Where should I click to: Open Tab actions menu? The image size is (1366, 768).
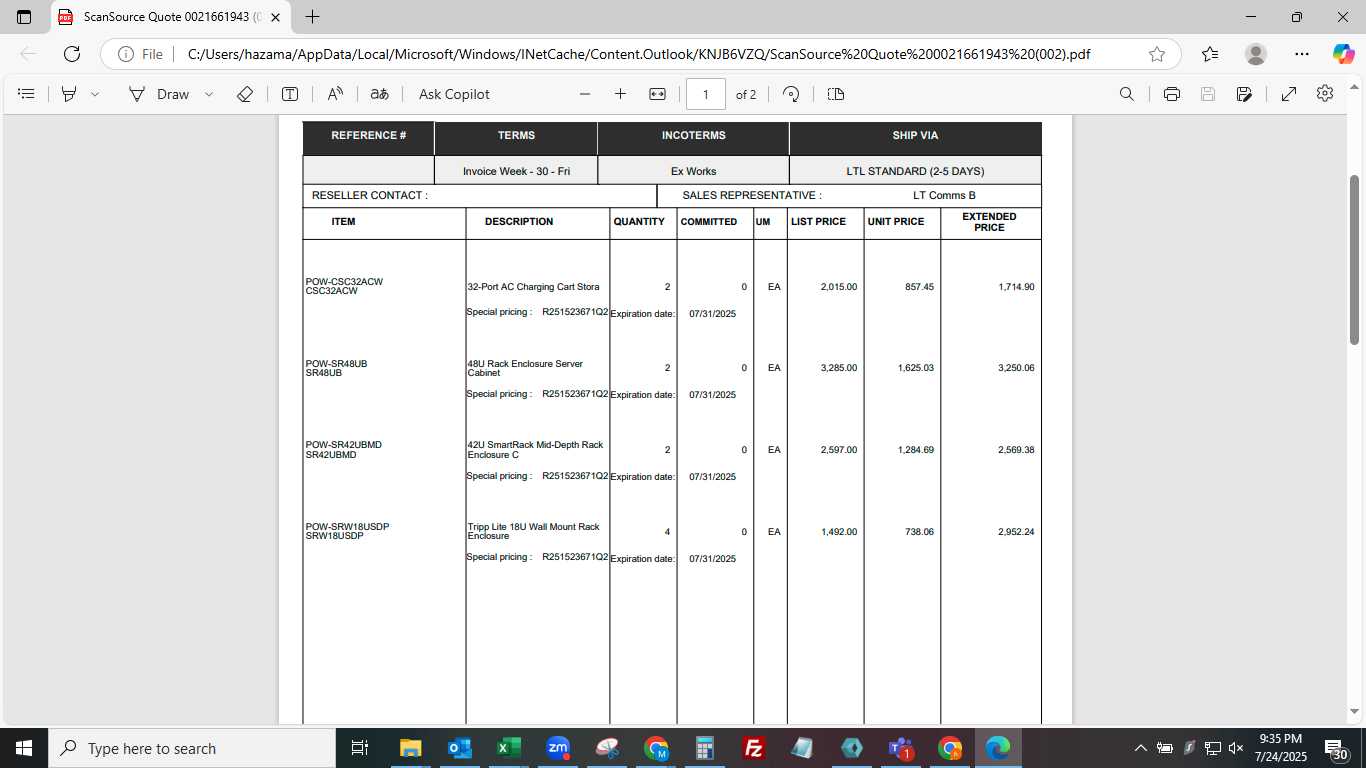point(24,17)
